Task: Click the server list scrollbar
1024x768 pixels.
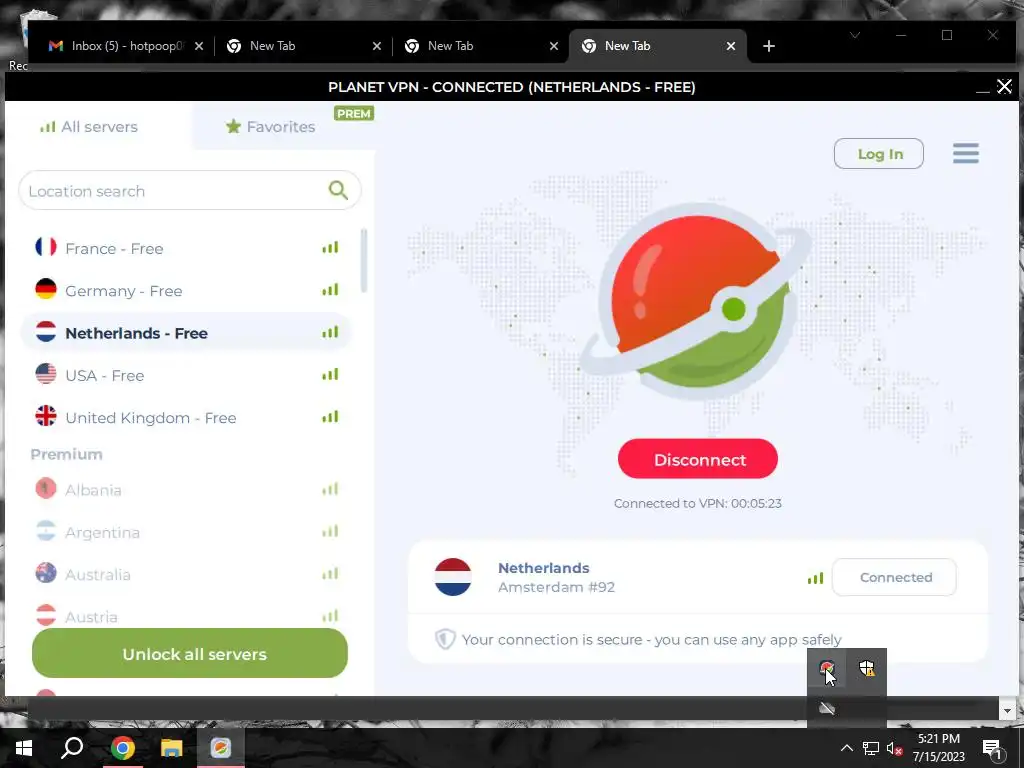Action: (x=364, y=261)
